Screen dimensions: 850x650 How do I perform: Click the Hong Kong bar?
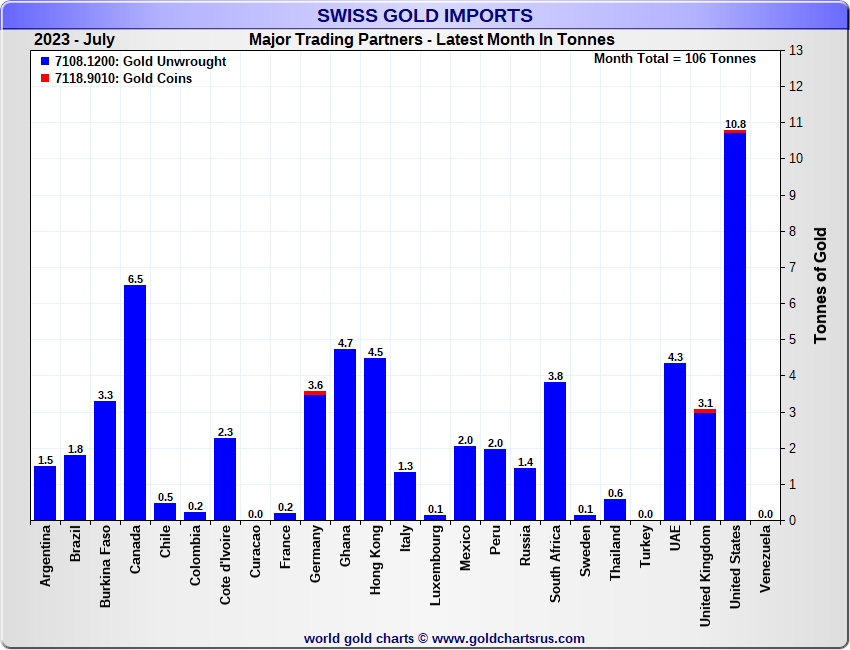coord(375,439)
